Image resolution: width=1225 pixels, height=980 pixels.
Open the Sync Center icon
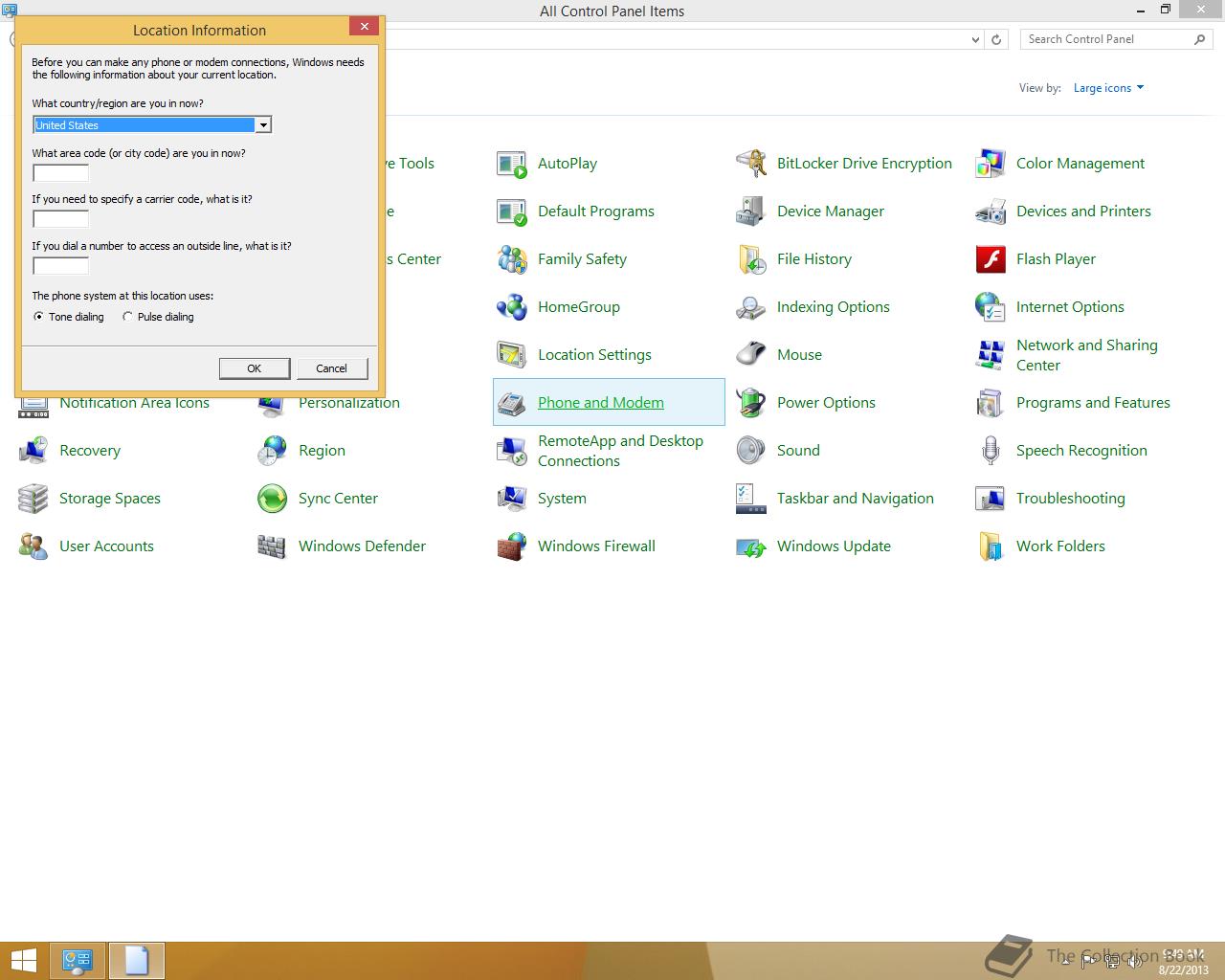pos(273,499)
